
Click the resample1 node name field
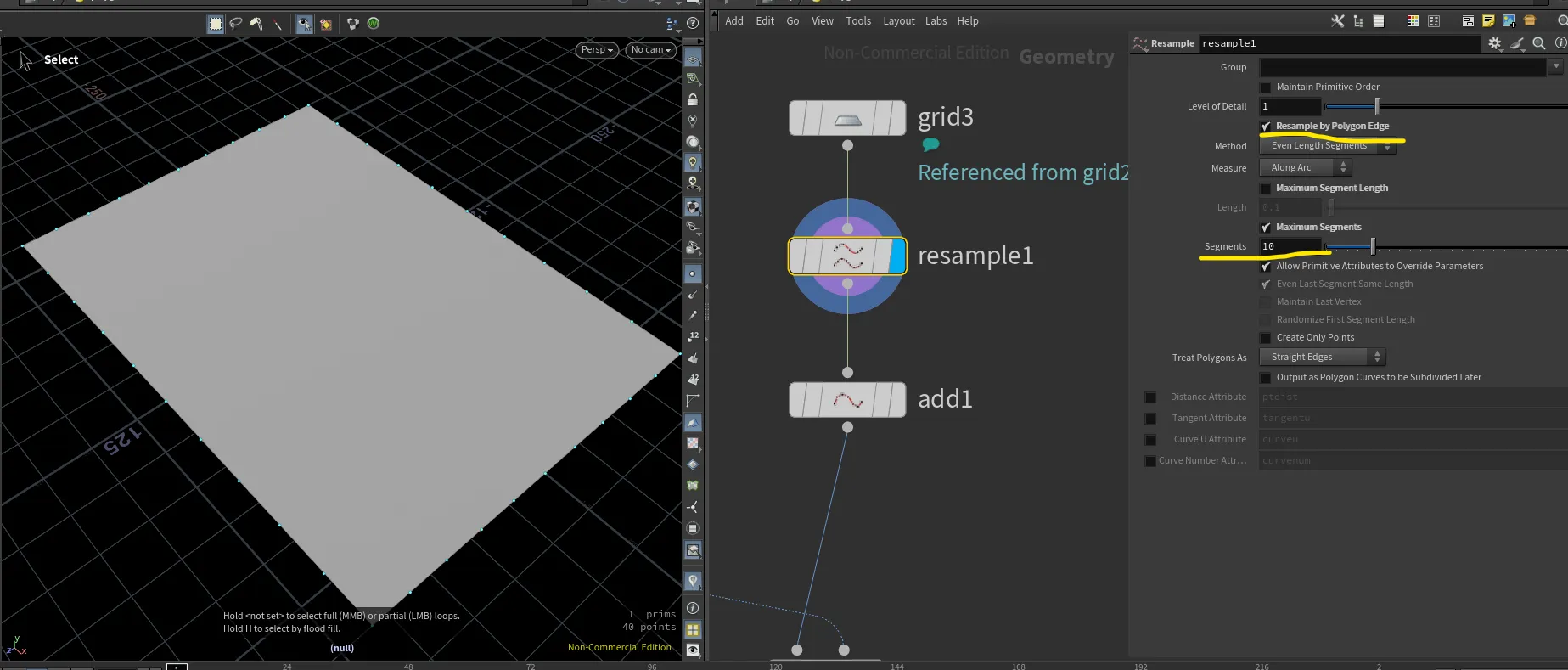coord(1339,43)
